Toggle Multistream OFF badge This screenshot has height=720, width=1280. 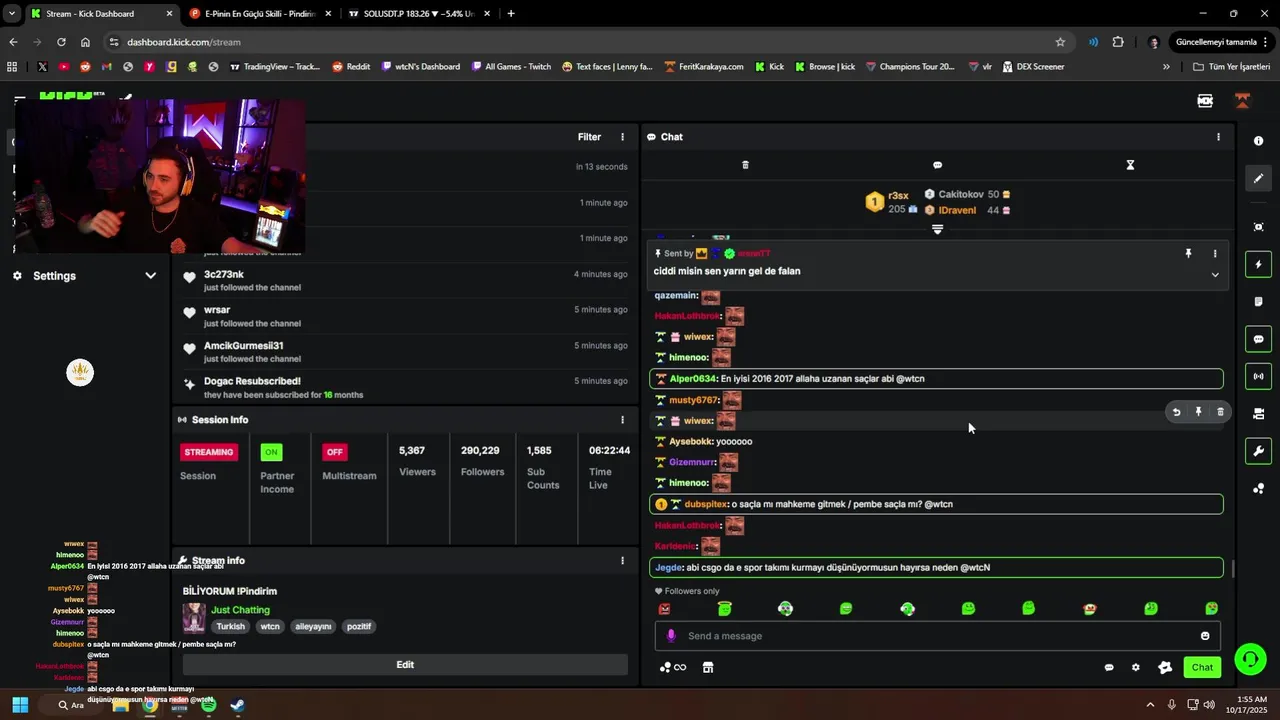pyautogui.click(x=334, y=452)
